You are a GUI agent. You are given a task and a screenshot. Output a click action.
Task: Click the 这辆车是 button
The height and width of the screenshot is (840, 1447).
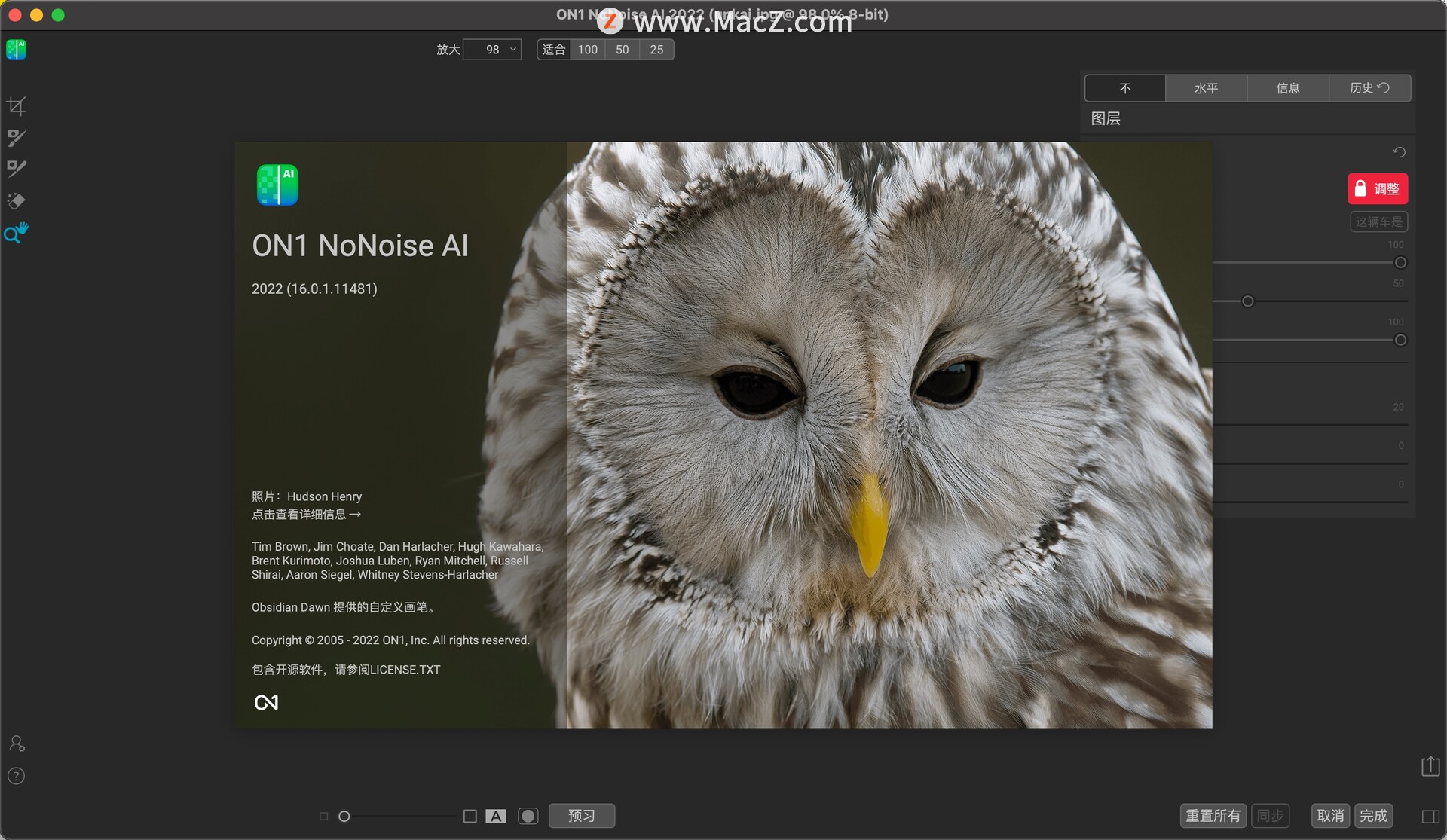click(1378, 221)
